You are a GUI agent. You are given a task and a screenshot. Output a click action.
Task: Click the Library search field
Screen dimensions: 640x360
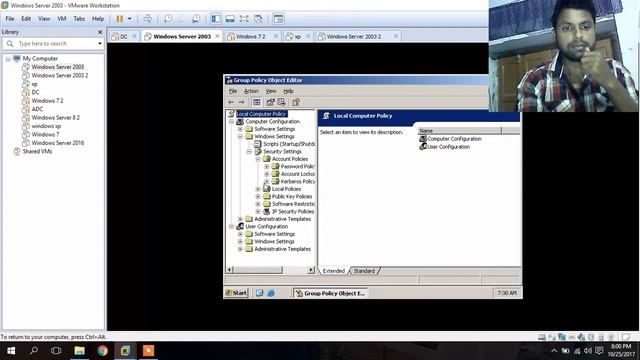point(53,44)
